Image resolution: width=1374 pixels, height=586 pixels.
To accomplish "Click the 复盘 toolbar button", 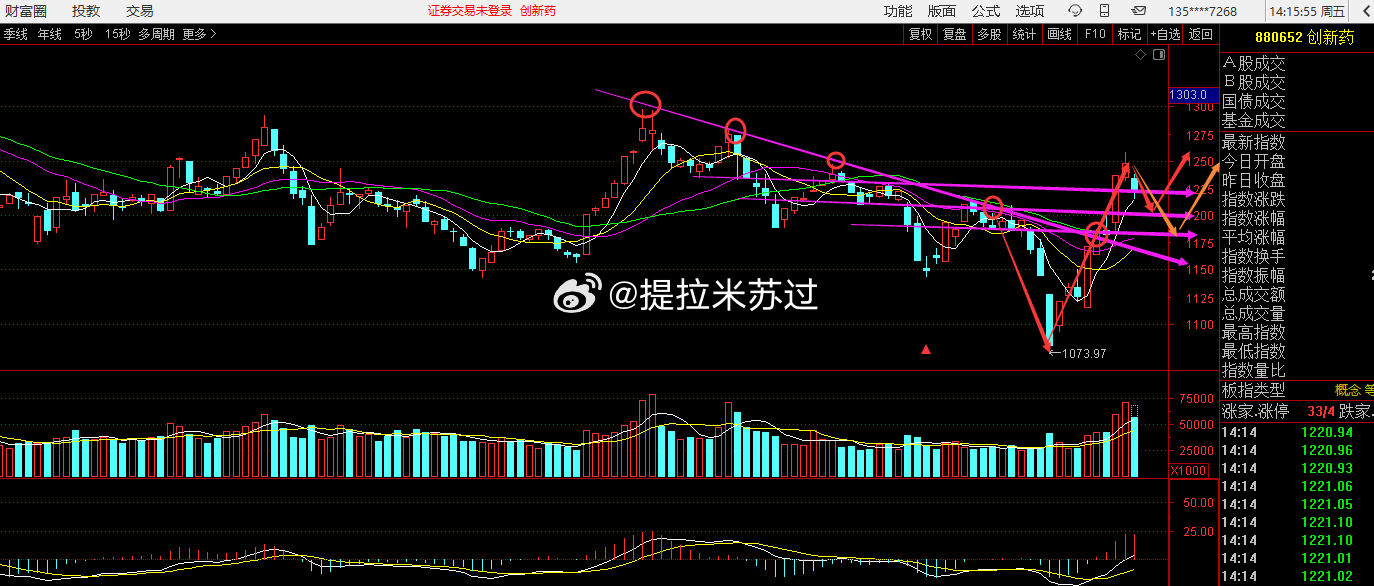I will [955, 34].
